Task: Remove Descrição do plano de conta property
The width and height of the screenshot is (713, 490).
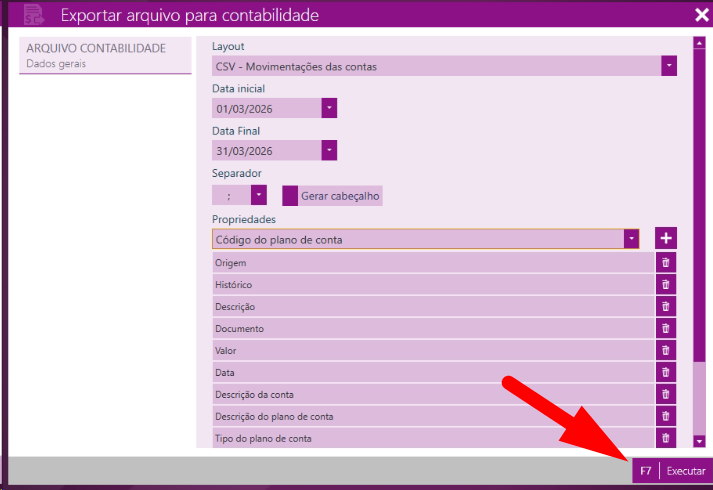Action: point(666,416)
